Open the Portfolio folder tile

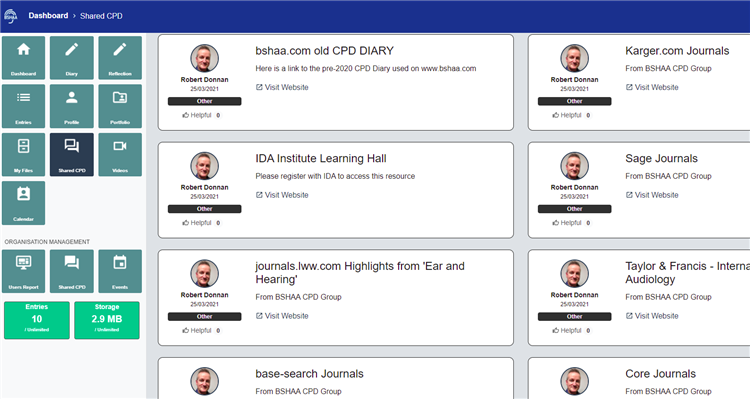(120, 106)
